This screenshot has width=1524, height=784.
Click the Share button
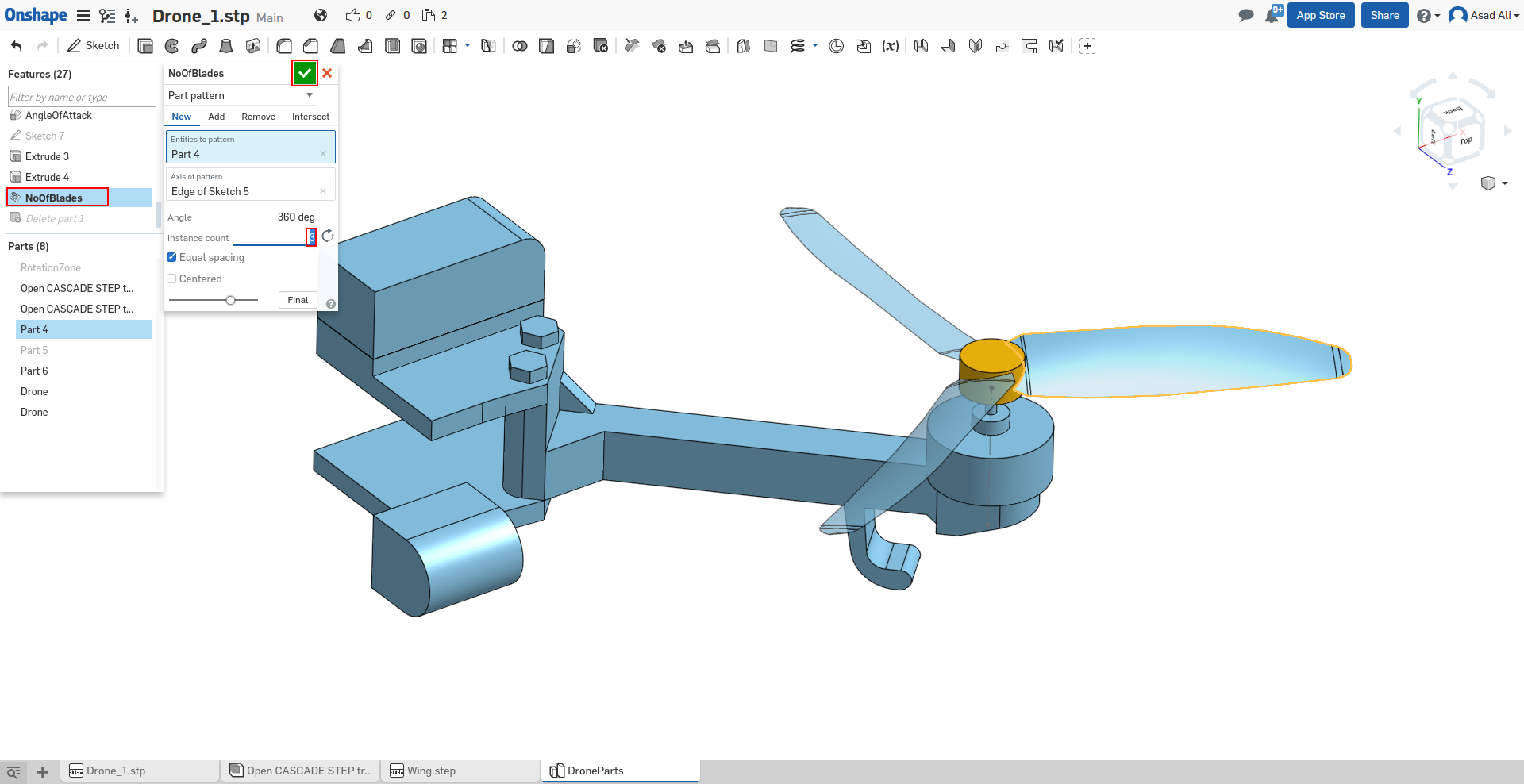(x=1384, y=15)
